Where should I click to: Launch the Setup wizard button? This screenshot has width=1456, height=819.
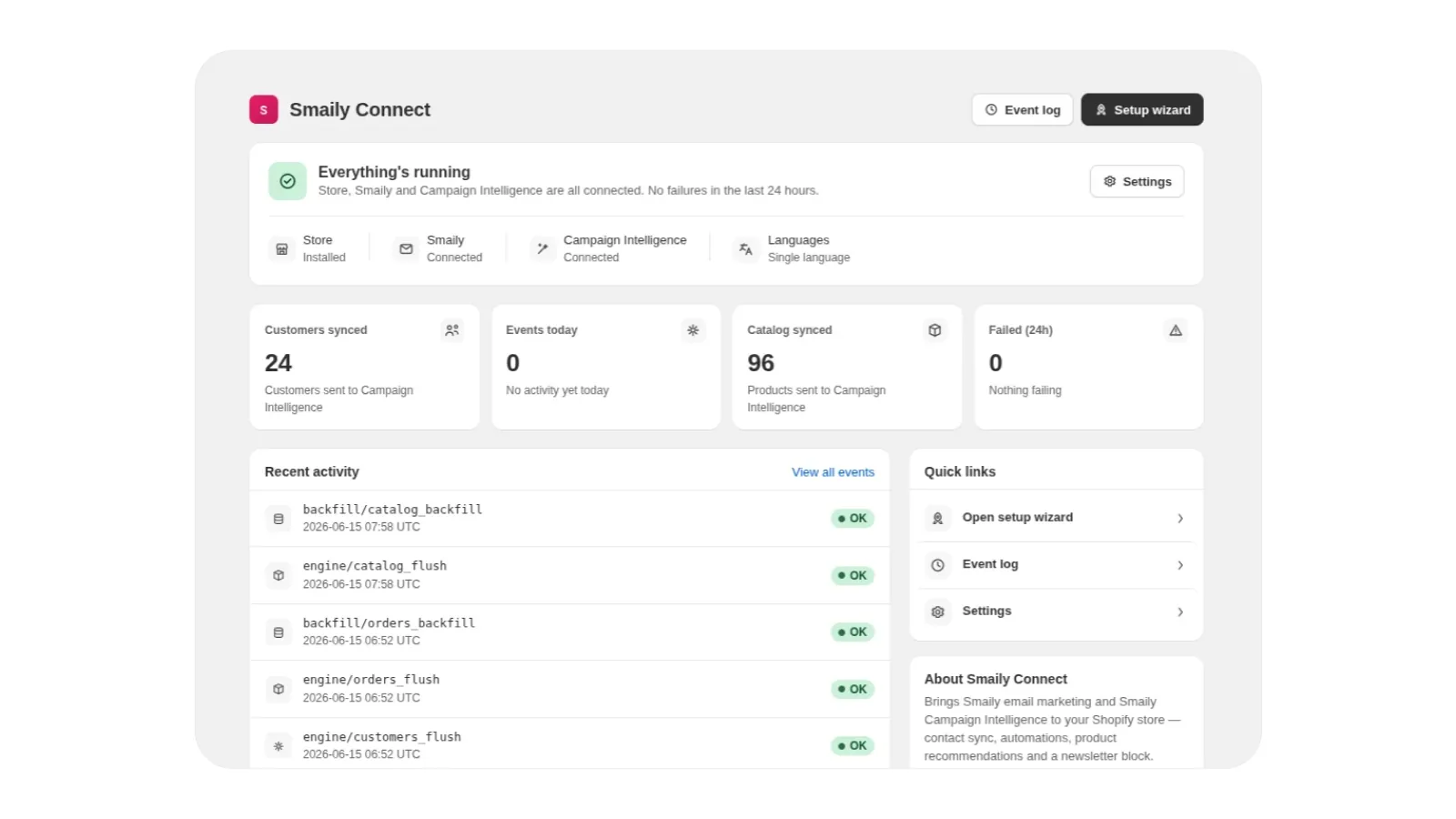click(x=1142, y=109)
